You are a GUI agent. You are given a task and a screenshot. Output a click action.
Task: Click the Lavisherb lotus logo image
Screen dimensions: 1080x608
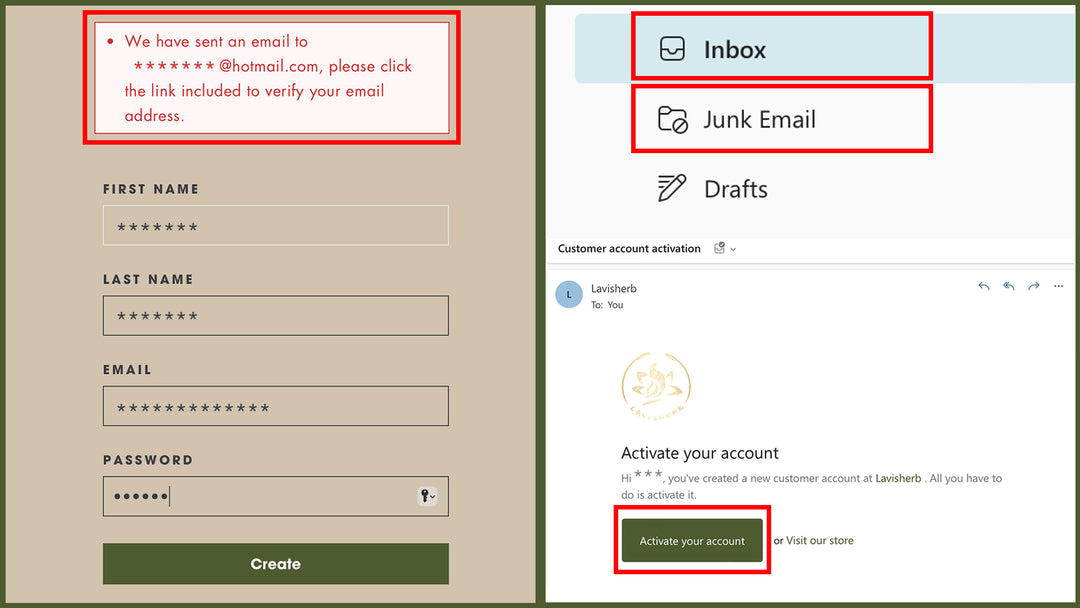(656, 385)
